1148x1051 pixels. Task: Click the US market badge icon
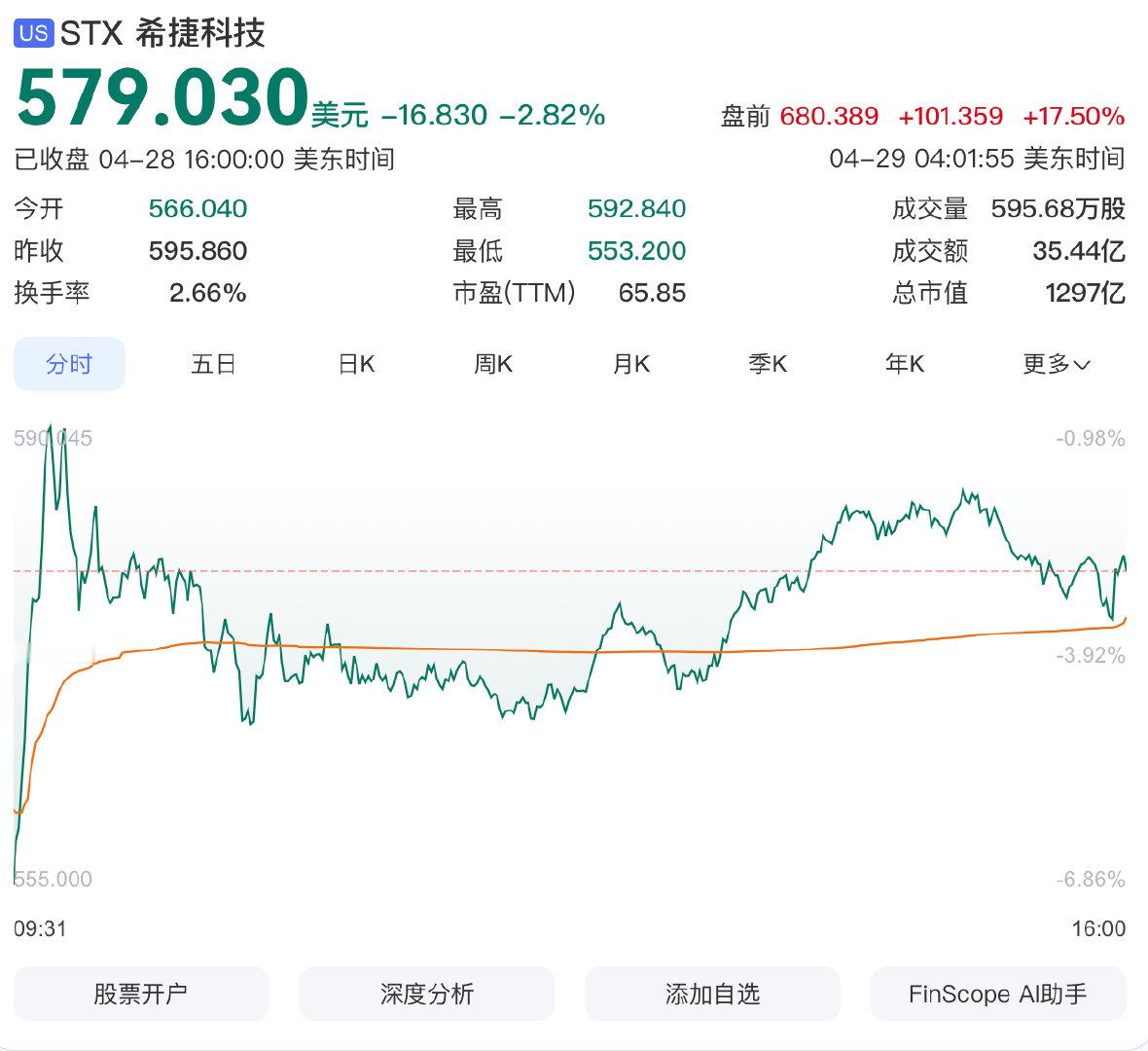[x=32, y=31]
